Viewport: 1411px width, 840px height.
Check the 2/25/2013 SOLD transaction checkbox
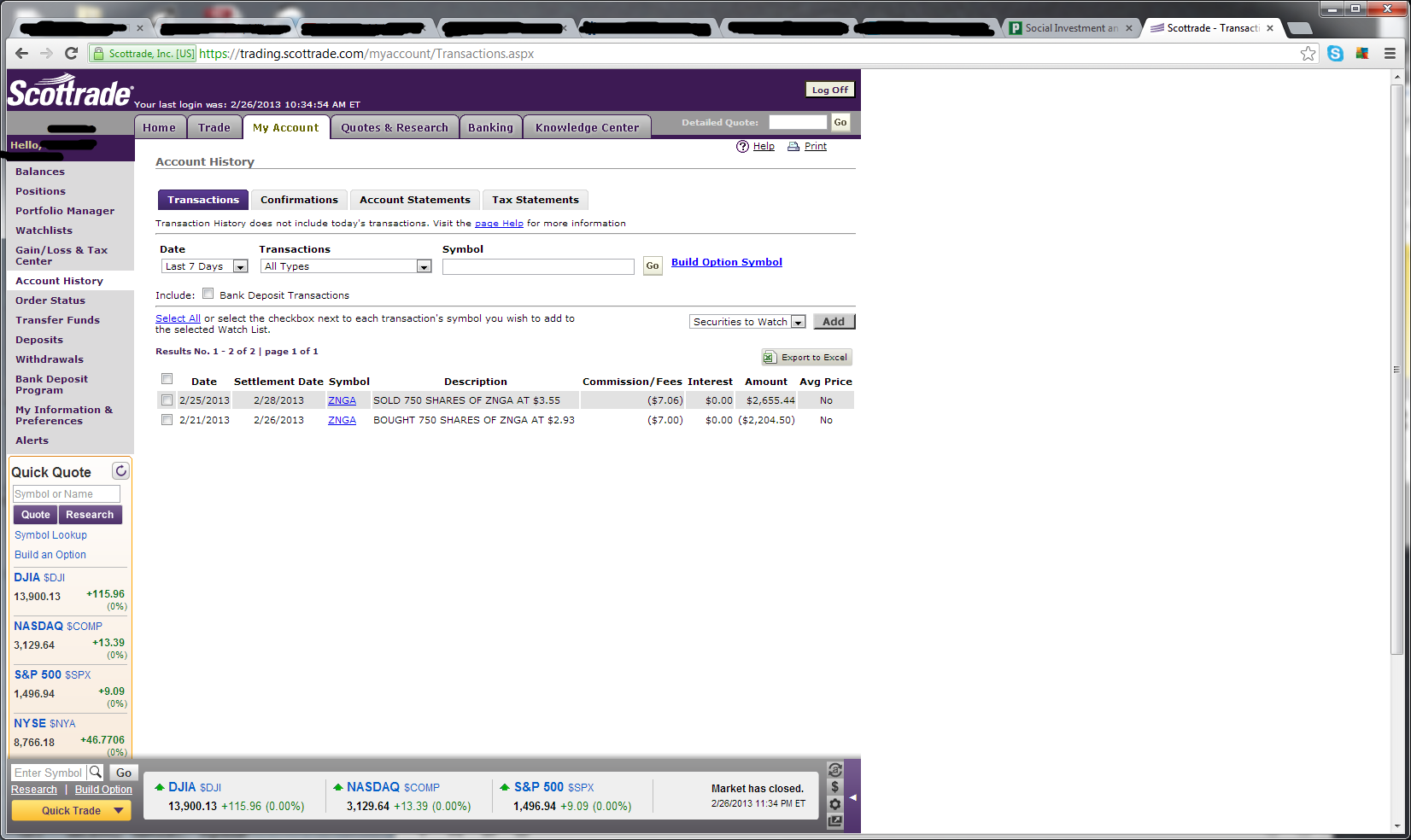click(167, 400)
